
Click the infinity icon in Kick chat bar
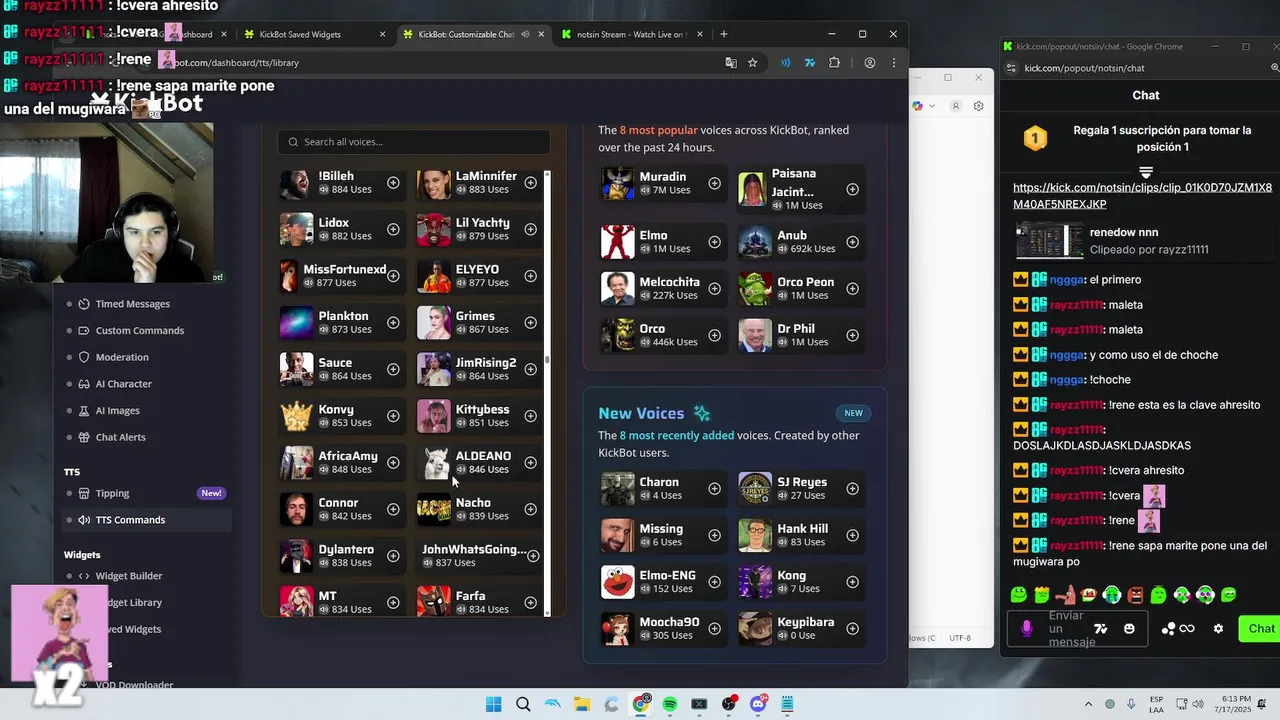1187,629
